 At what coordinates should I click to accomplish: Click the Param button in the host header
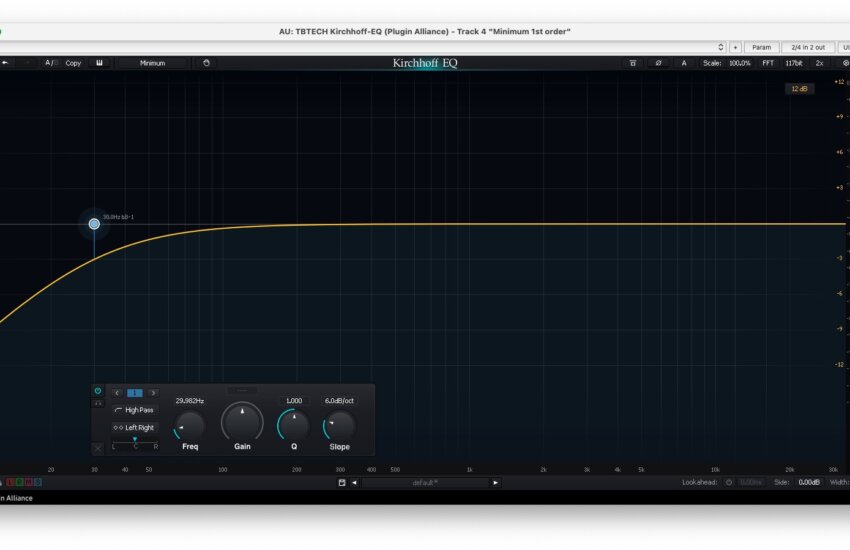pyautogui.click(x=761, y=47)
